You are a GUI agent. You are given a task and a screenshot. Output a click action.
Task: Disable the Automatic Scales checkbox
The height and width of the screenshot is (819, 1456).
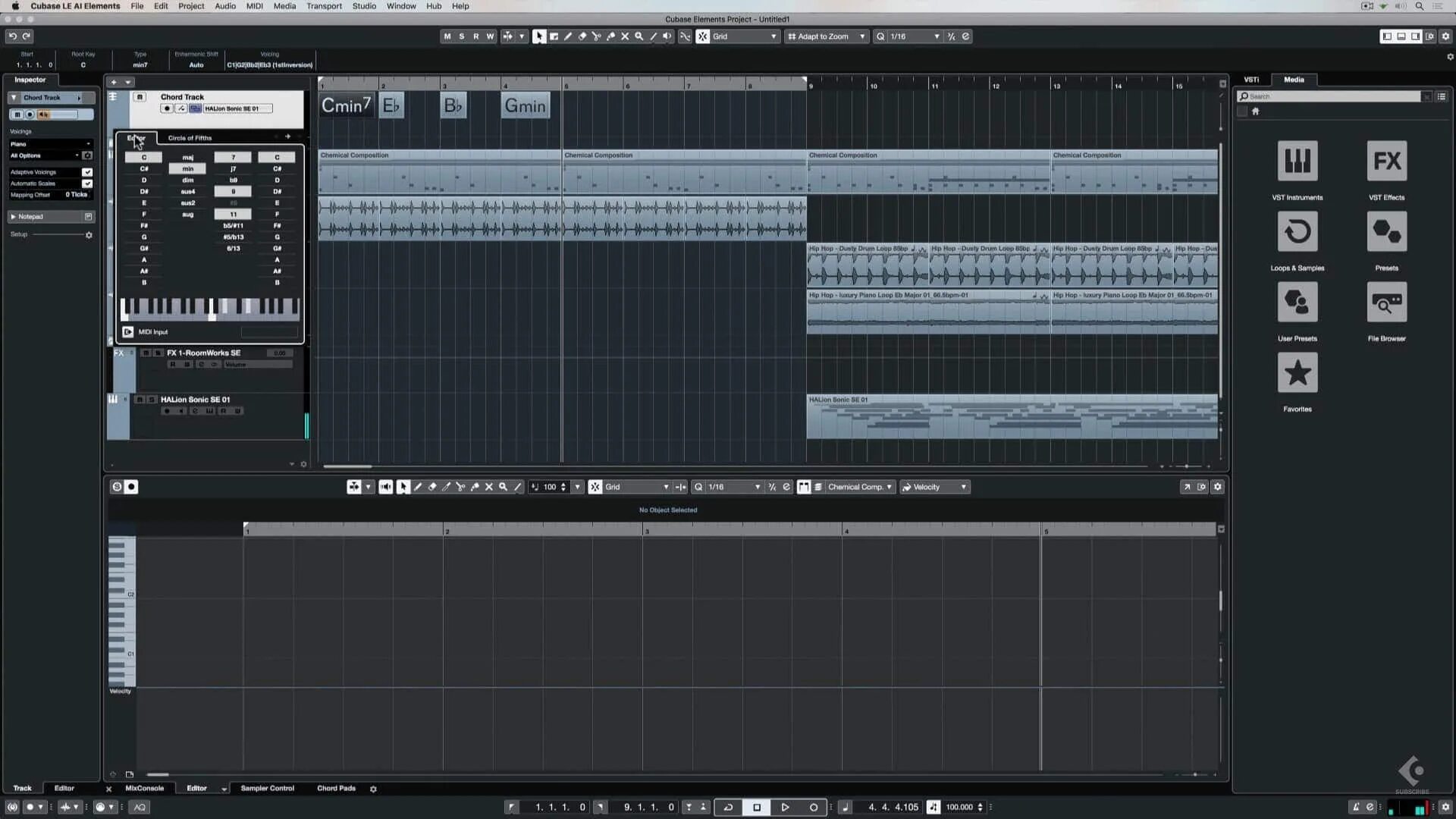click(87, 184)
